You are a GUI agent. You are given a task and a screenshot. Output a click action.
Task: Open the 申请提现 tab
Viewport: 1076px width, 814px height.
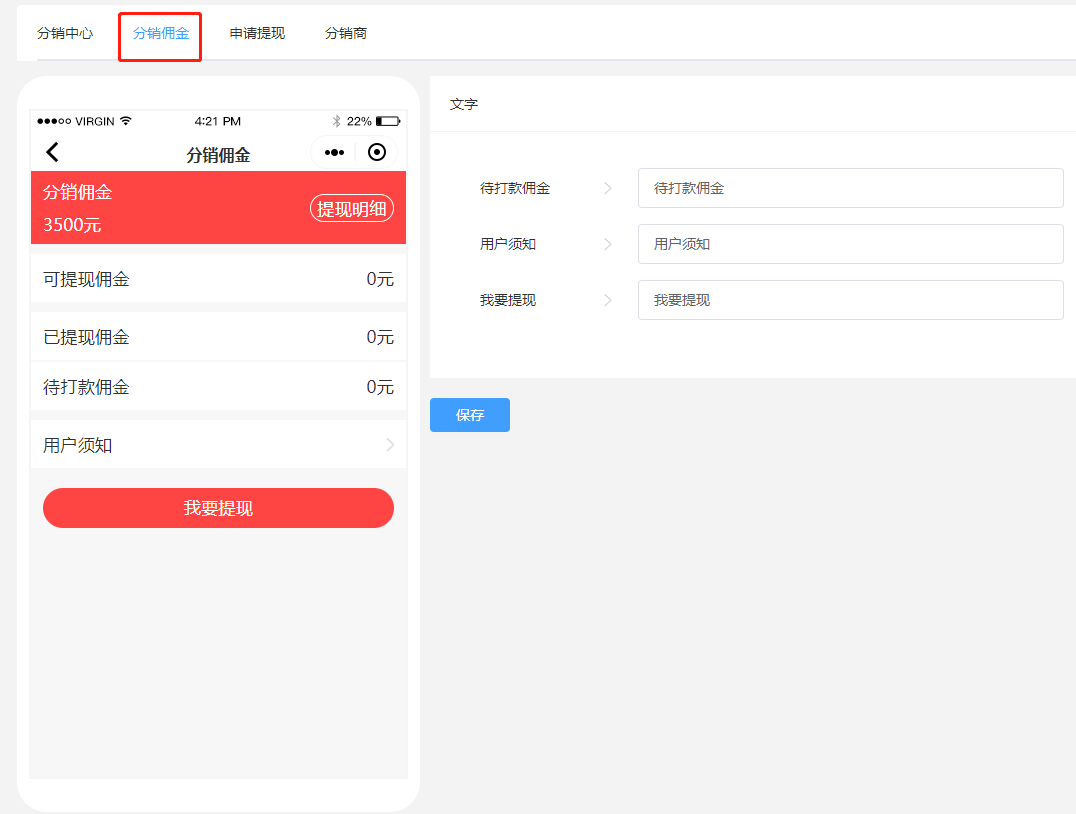tap(257, 33)
